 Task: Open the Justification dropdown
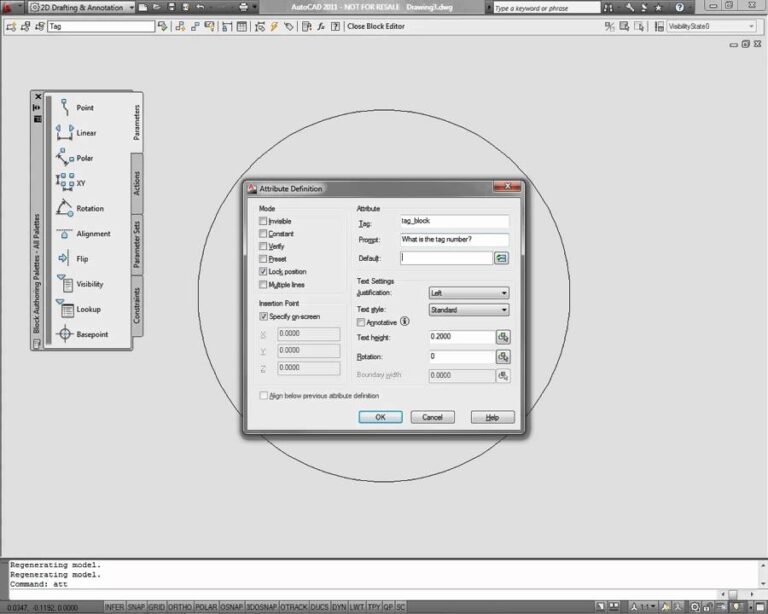pyautogui.click(x=469, y=293)
